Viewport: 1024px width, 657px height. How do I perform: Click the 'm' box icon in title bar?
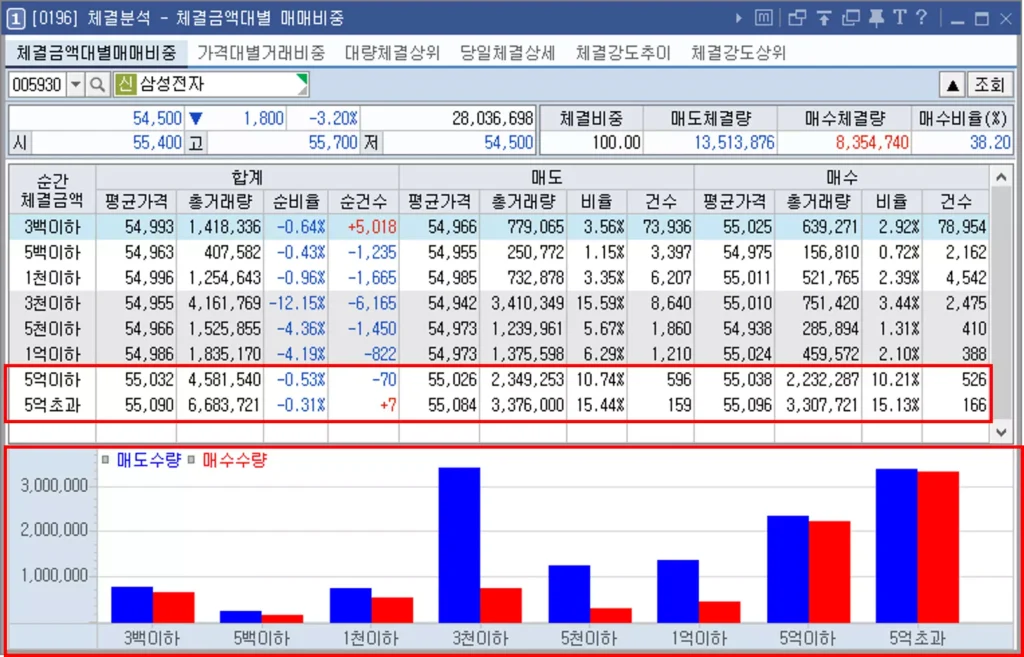[763, 18]
